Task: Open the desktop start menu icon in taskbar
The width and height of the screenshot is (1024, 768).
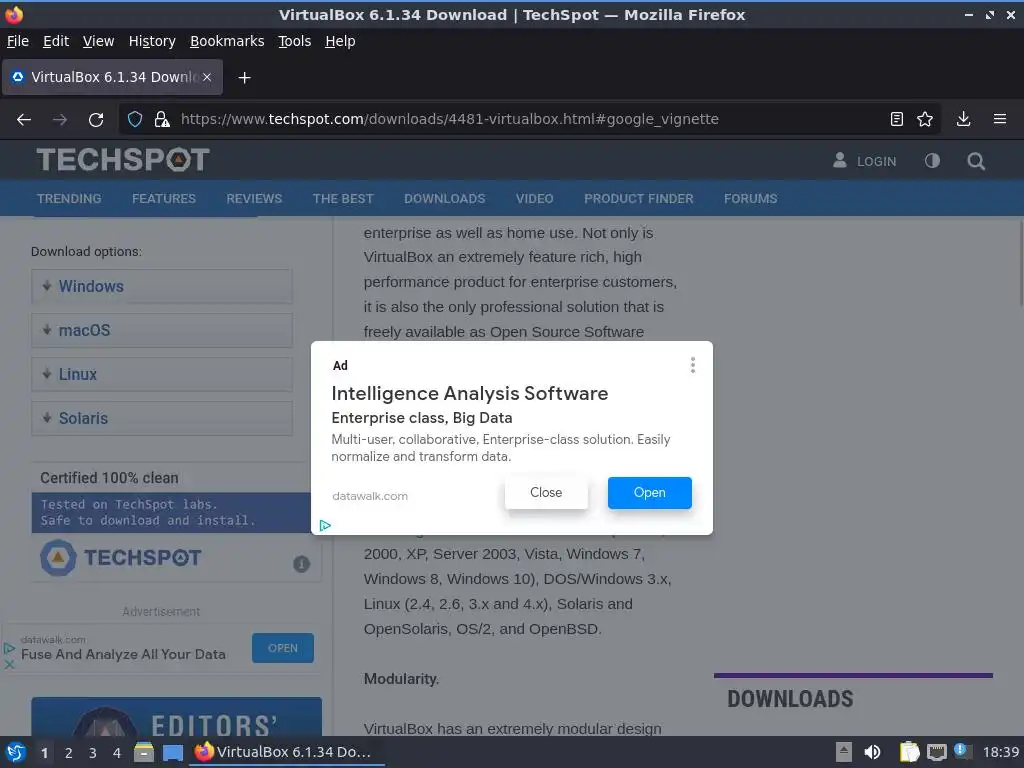Action: coord(16,752)
